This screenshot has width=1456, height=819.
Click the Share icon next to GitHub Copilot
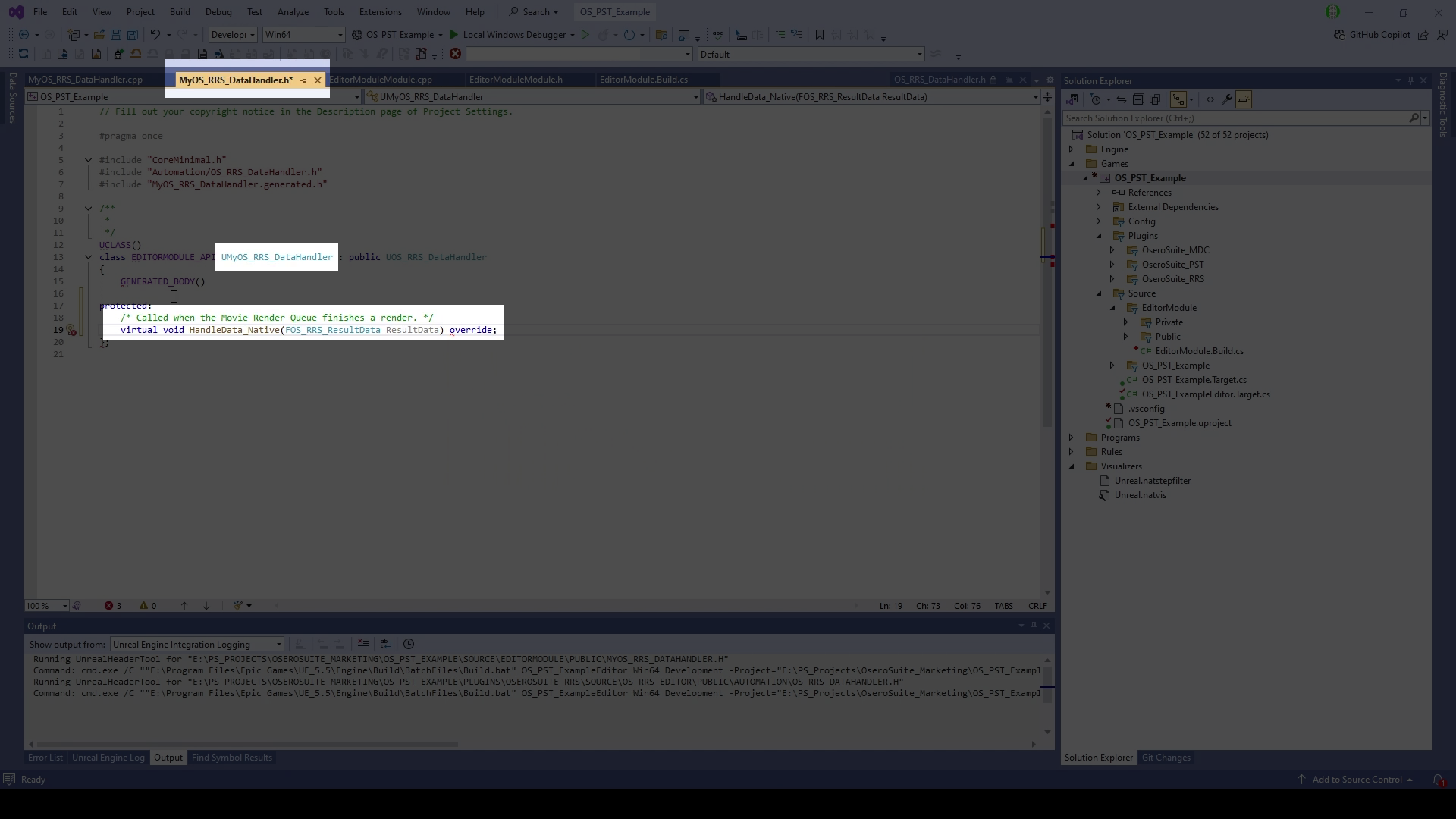pos(1423,35)
